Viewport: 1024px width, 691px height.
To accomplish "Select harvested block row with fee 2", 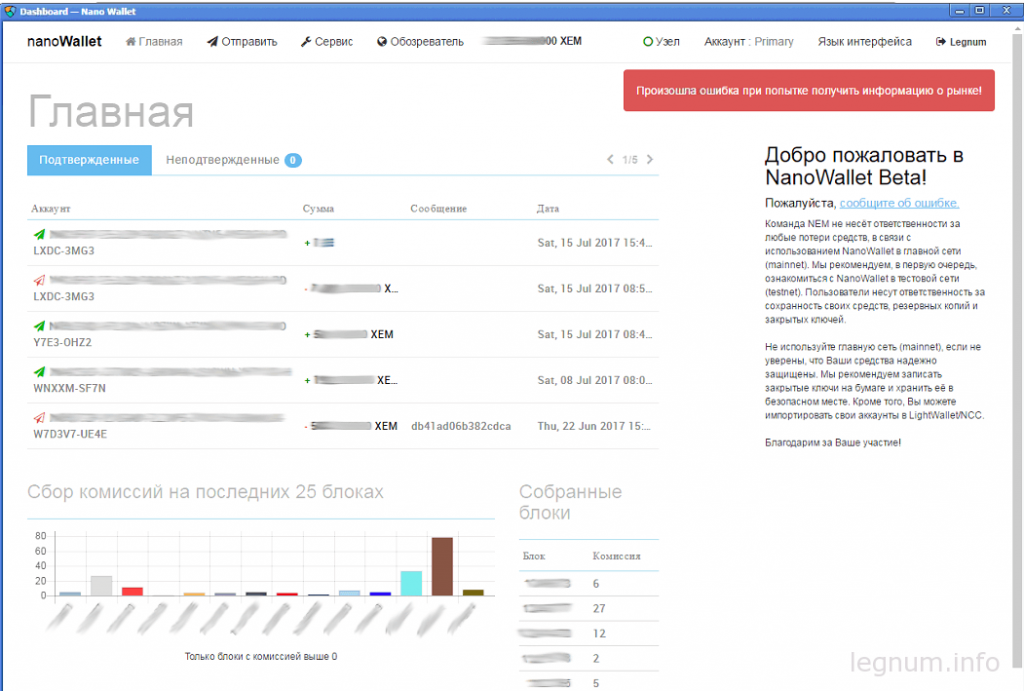I will coord(588,658).
